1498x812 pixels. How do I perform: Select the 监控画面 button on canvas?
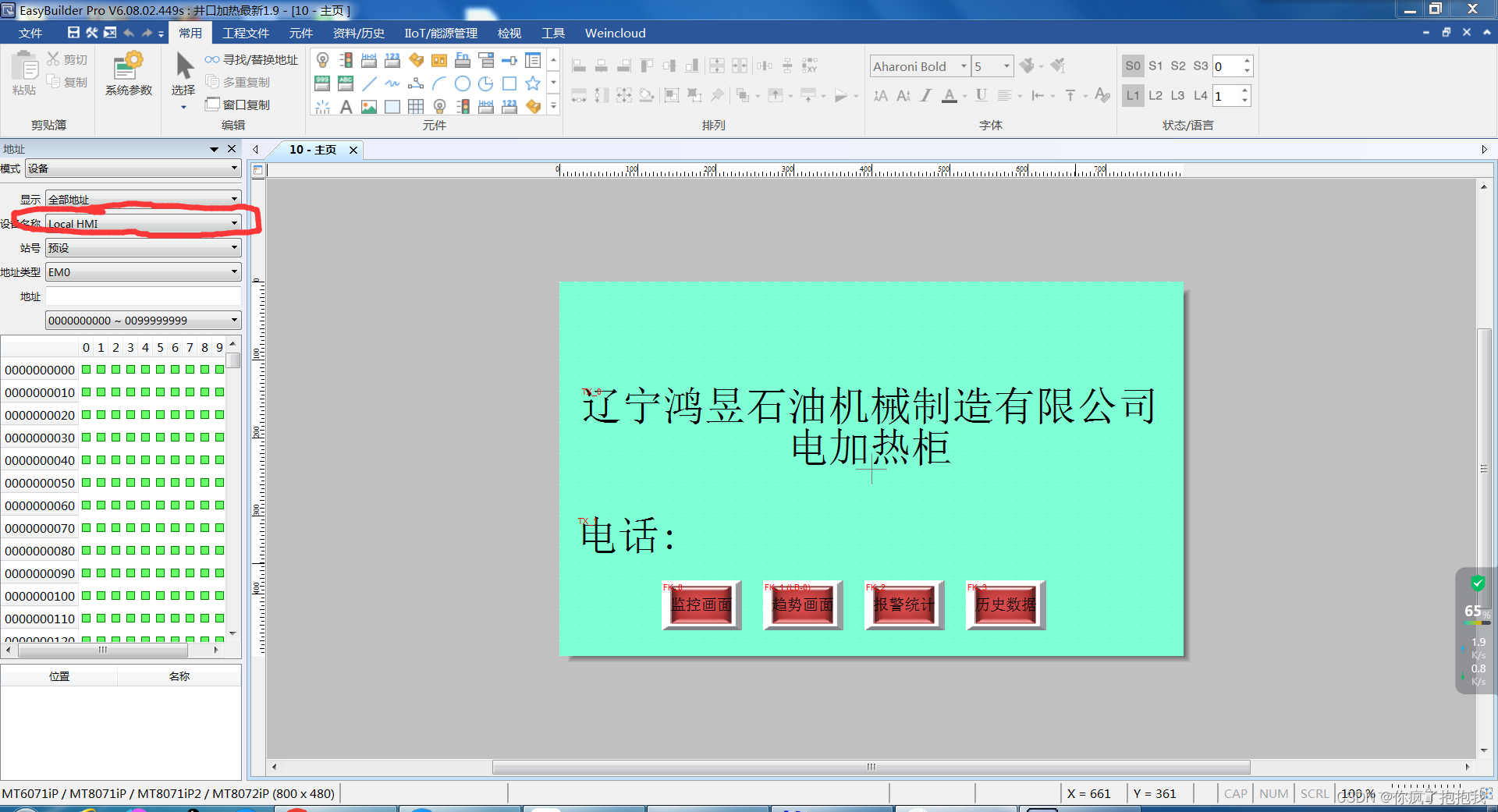click(x=701, y=605)
